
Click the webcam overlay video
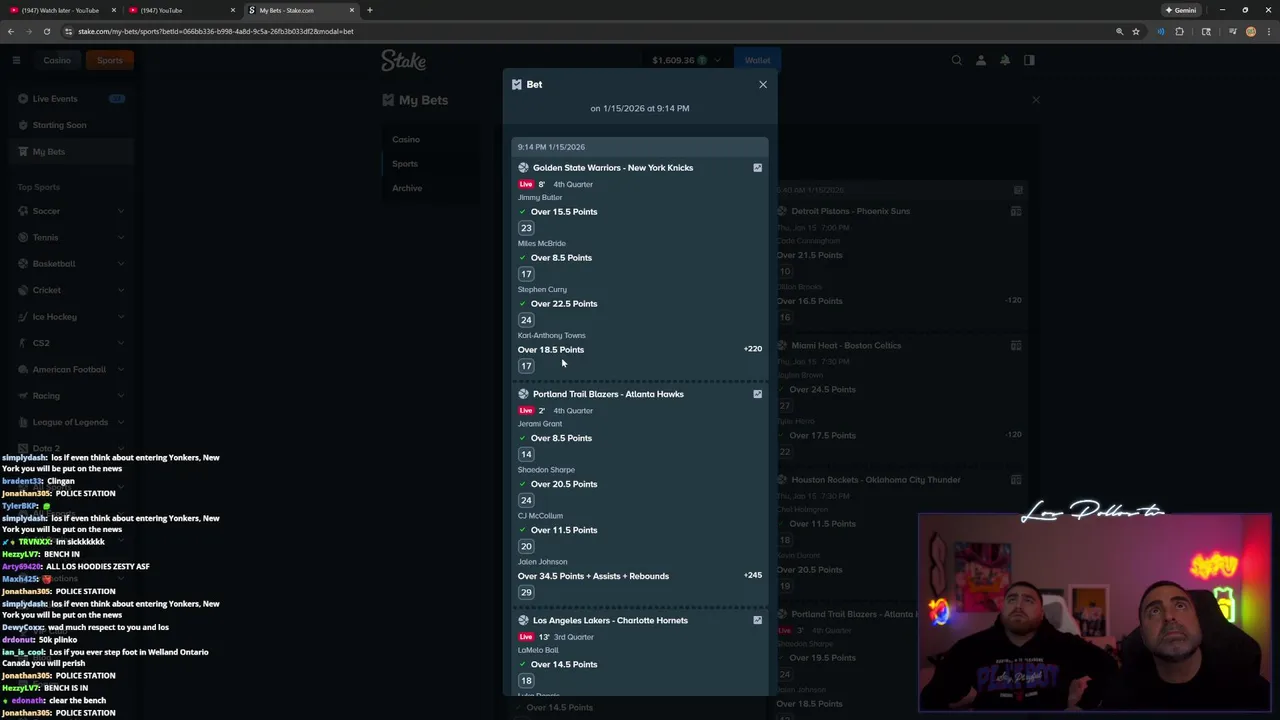coord(1095,613)
